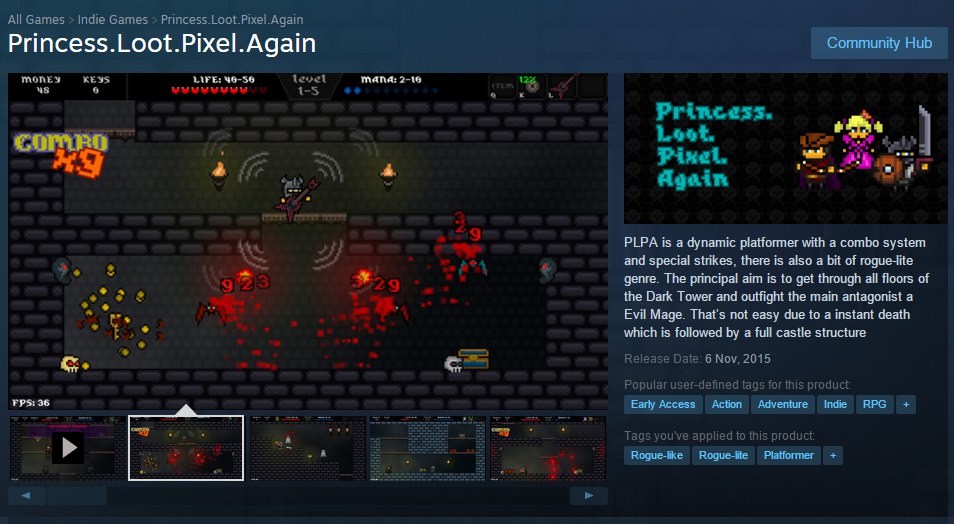This screenshot has height=524, width=954.
Task: Go to All Games breadcrumb
Action: click(36, 19)
